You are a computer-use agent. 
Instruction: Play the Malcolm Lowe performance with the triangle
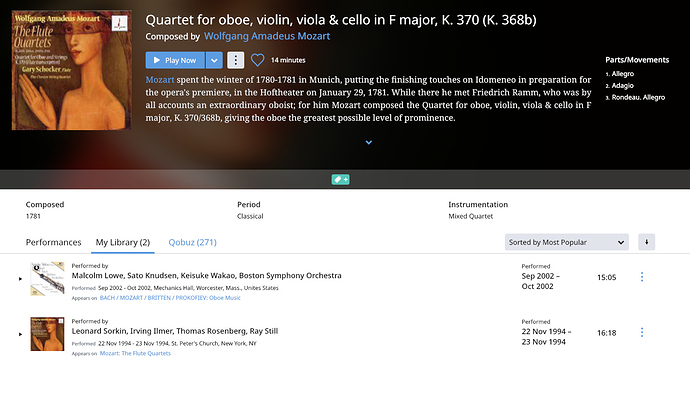pyautogui.click(x=20, y=279)
